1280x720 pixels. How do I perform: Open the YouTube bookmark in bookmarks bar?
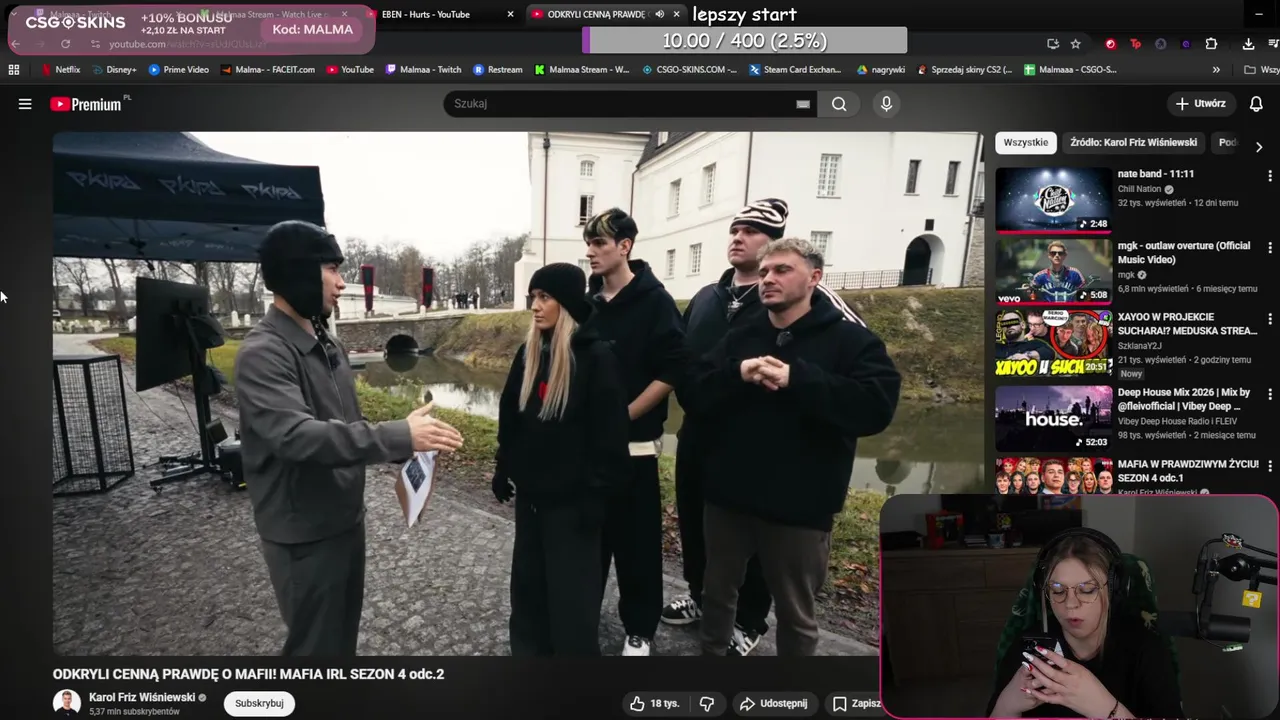coord(350,70)
